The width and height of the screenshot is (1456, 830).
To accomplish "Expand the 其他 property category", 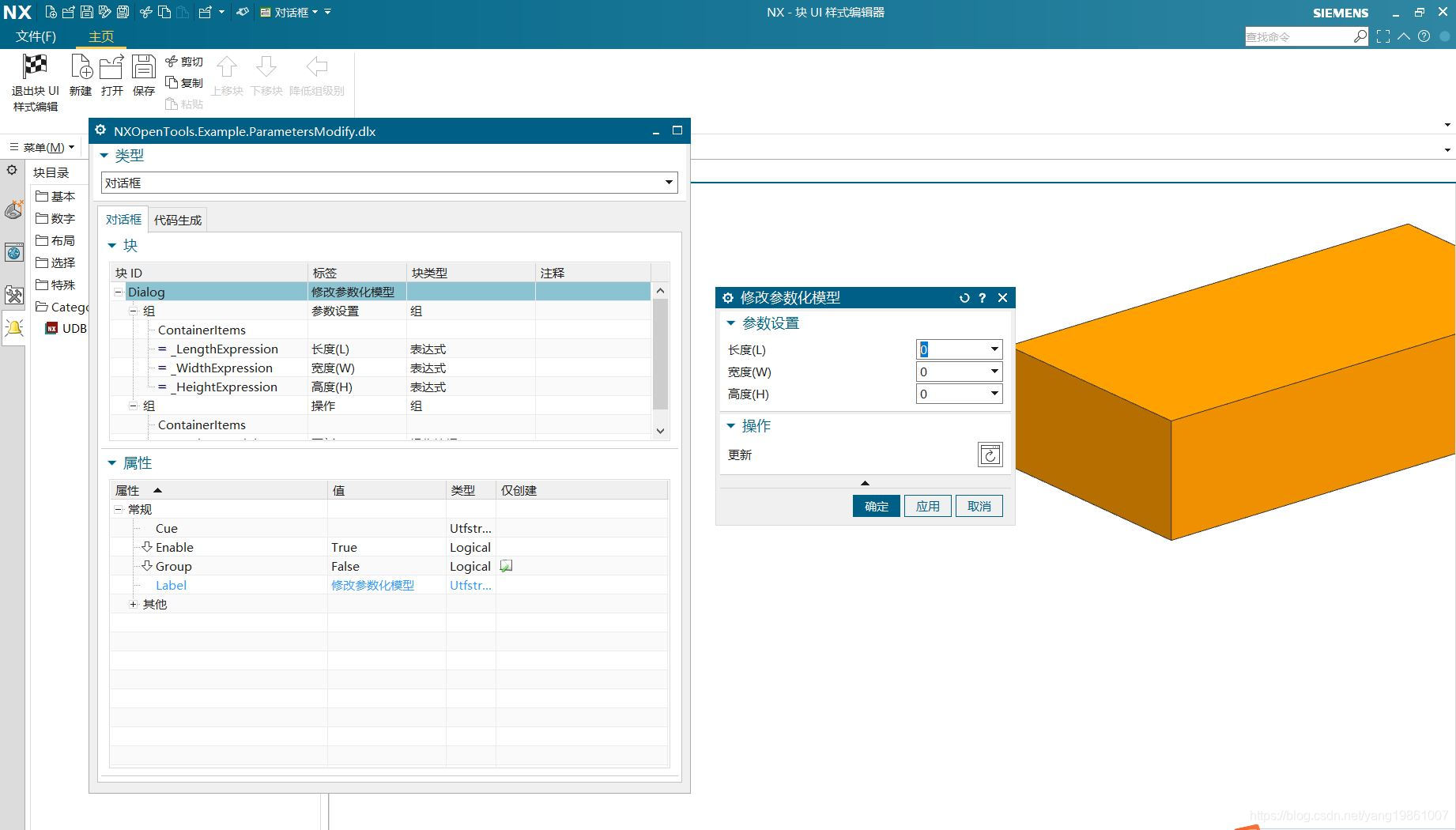I will pos(133,604).
